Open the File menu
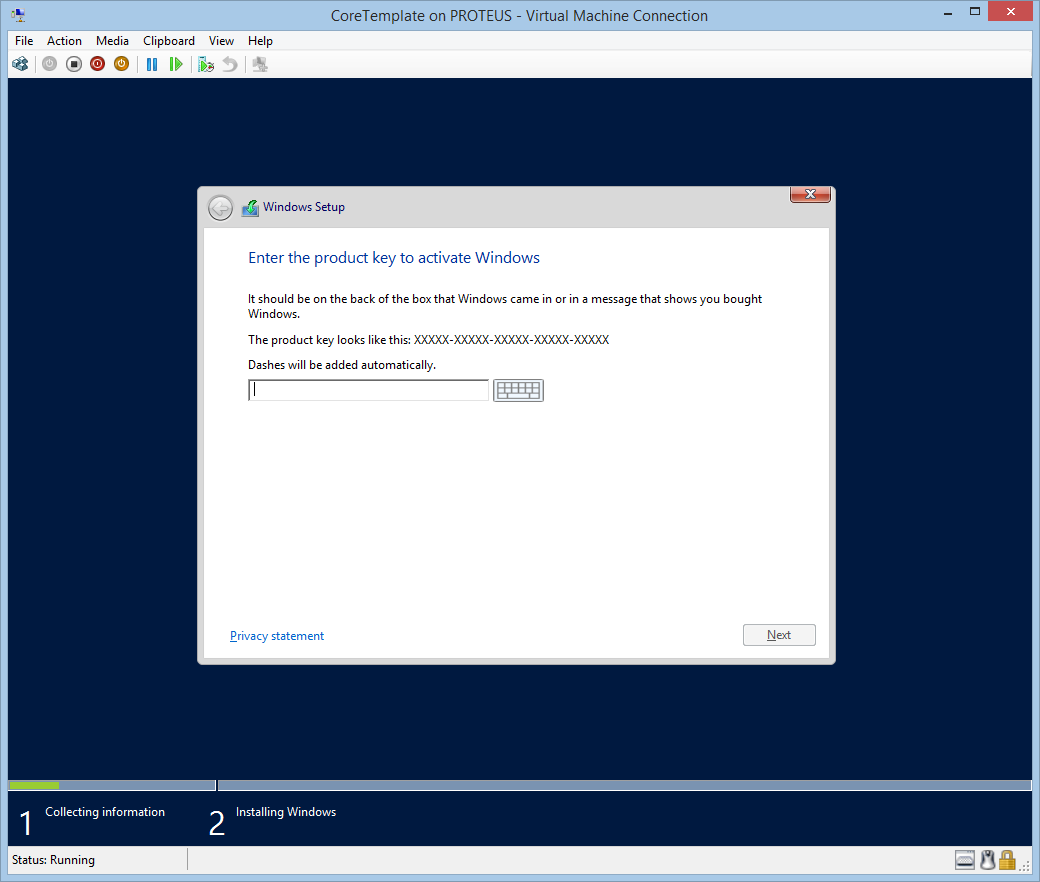The image size is (1040, 882). [24, 41]
